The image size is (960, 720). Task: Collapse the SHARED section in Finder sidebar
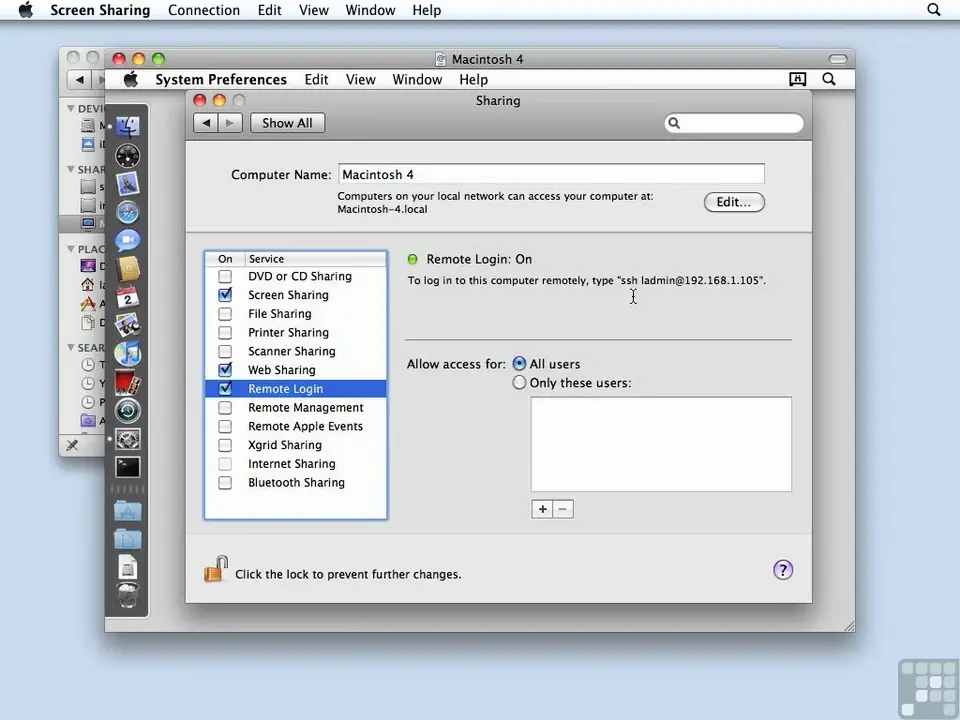(x=71, y=169)
